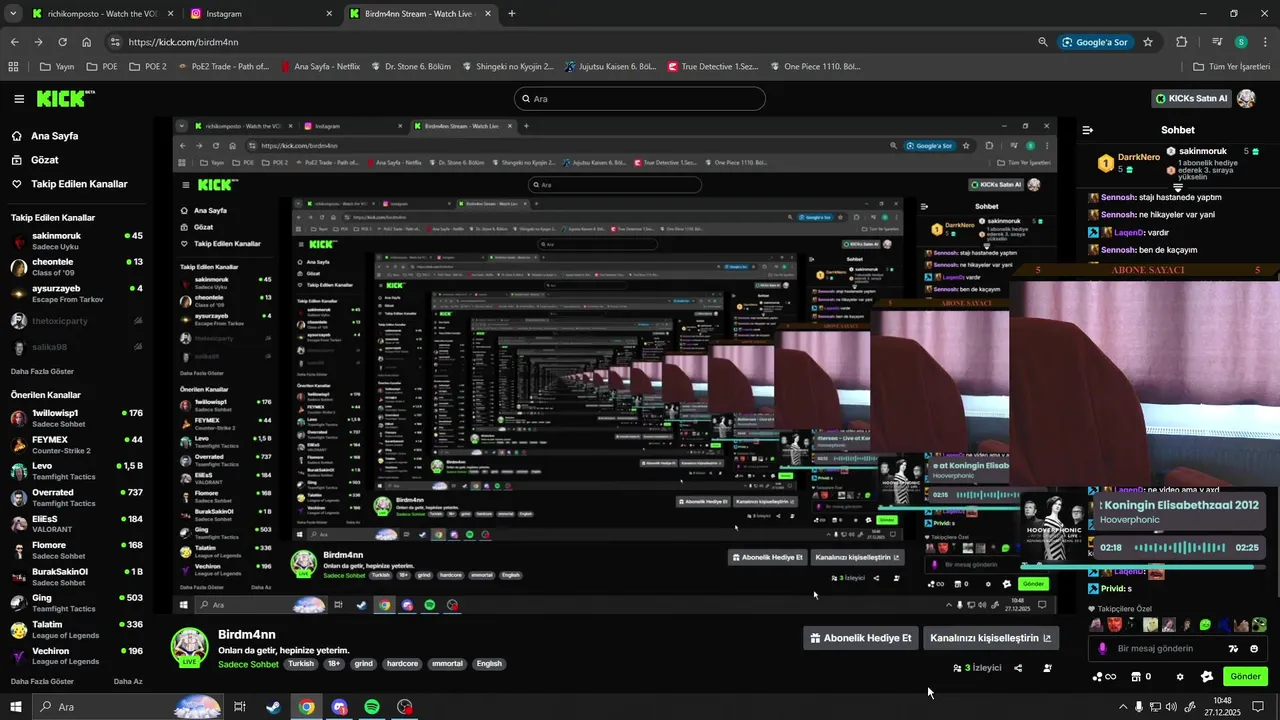This screenshot has width=1280, height=720.
Task: Click the Kick search box Ara
Action: coord(640,99)
